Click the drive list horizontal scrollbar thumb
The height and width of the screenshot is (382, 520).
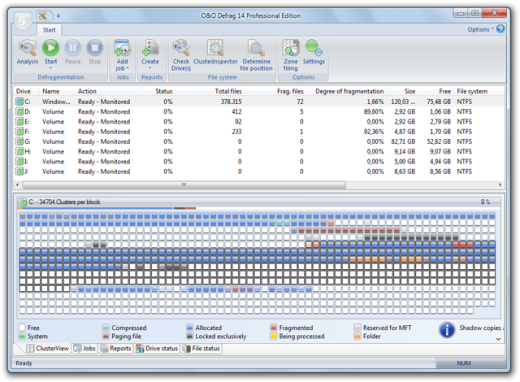tap(184, 185)
